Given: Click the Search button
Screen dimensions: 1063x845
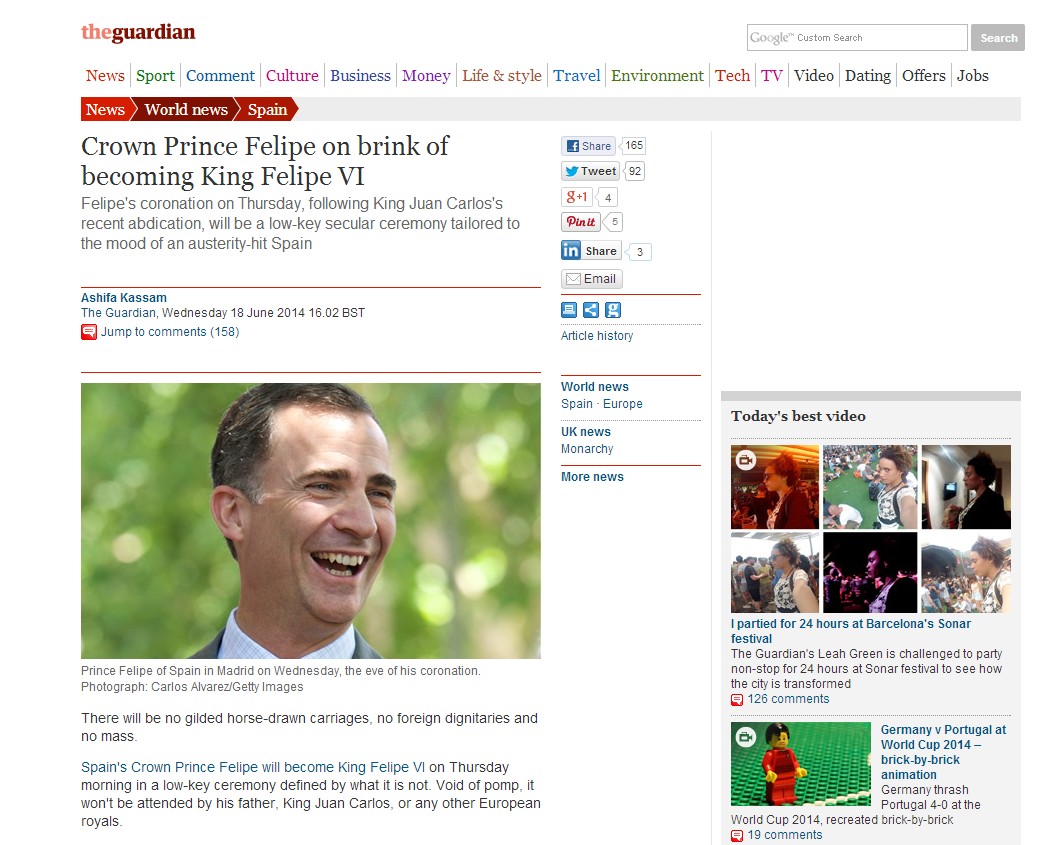Looking at the screenshot, I should point(998,38).
